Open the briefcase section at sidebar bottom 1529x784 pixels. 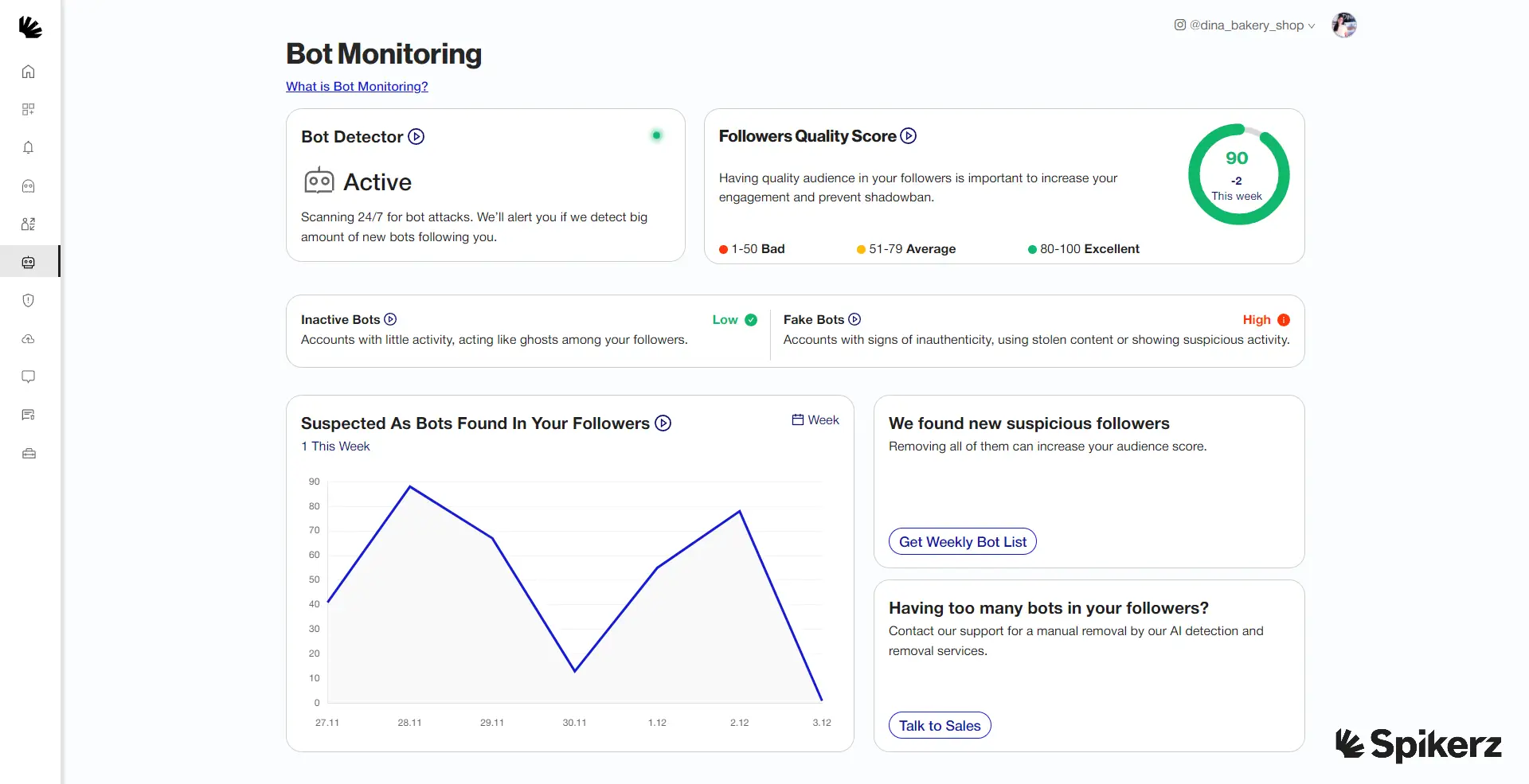tap(29, 453)
